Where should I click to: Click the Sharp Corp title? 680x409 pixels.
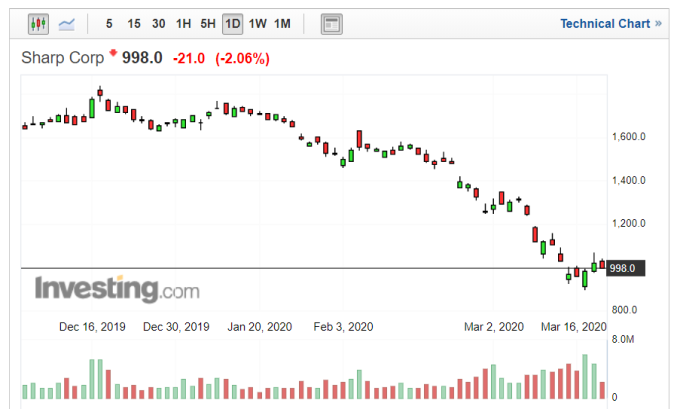coord(62,58)
